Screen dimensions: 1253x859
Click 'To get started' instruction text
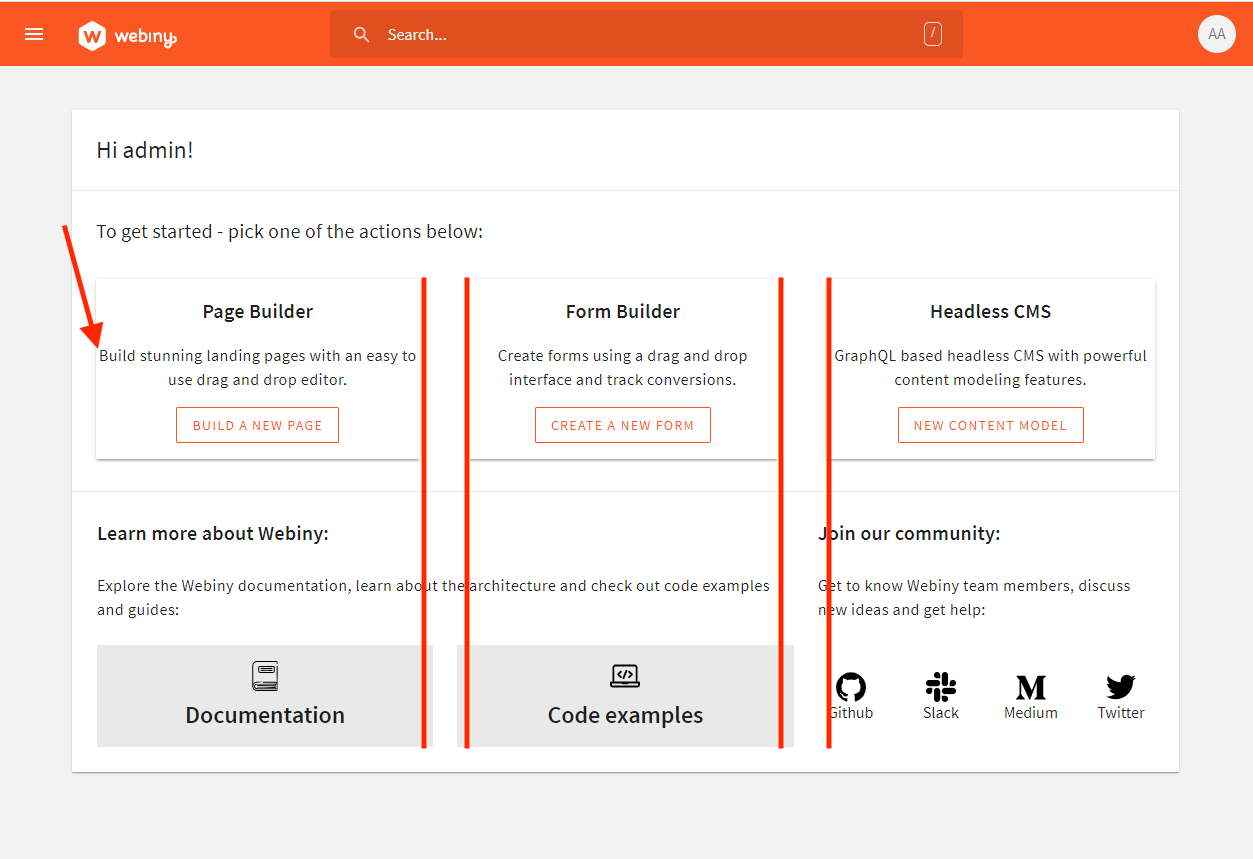pos(290,232)
